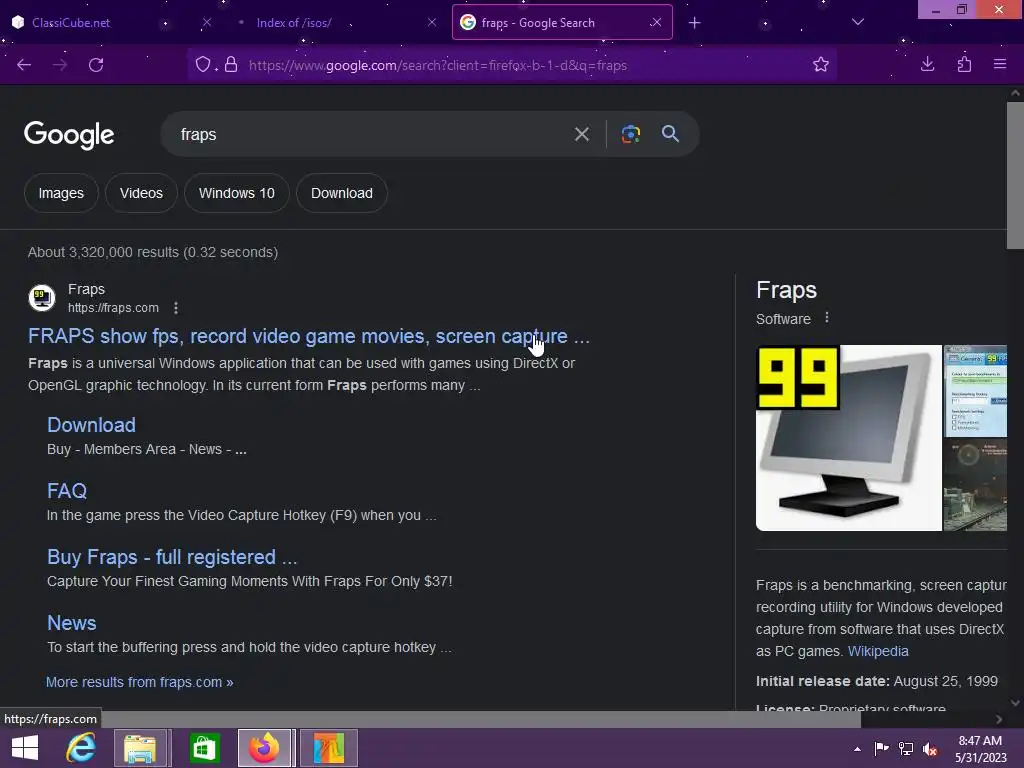
Task: Show hidden system tray icons
Action: [x=857, y=749]
